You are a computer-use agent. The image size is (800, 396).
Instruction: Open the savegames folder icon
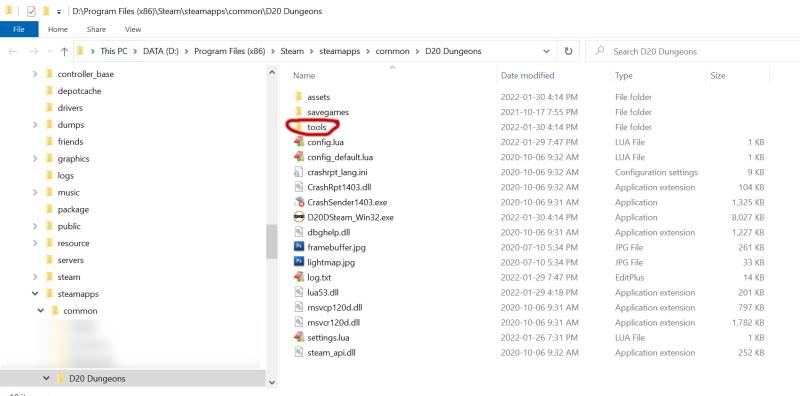coord(299,112)
